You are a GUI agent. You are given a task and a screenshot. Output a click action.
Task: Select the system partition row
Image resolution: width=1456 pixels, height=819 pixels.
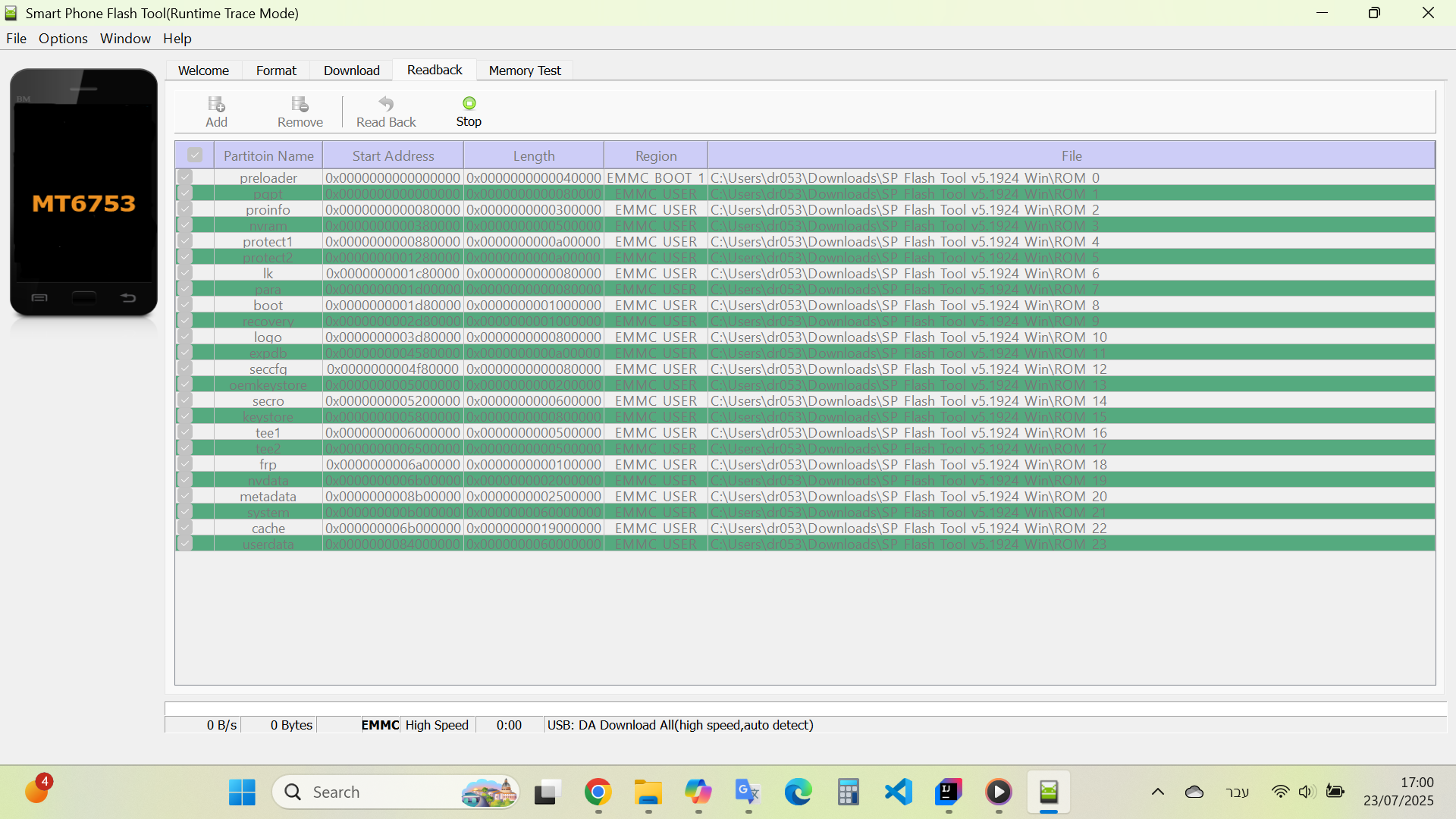tap(805, 512)
